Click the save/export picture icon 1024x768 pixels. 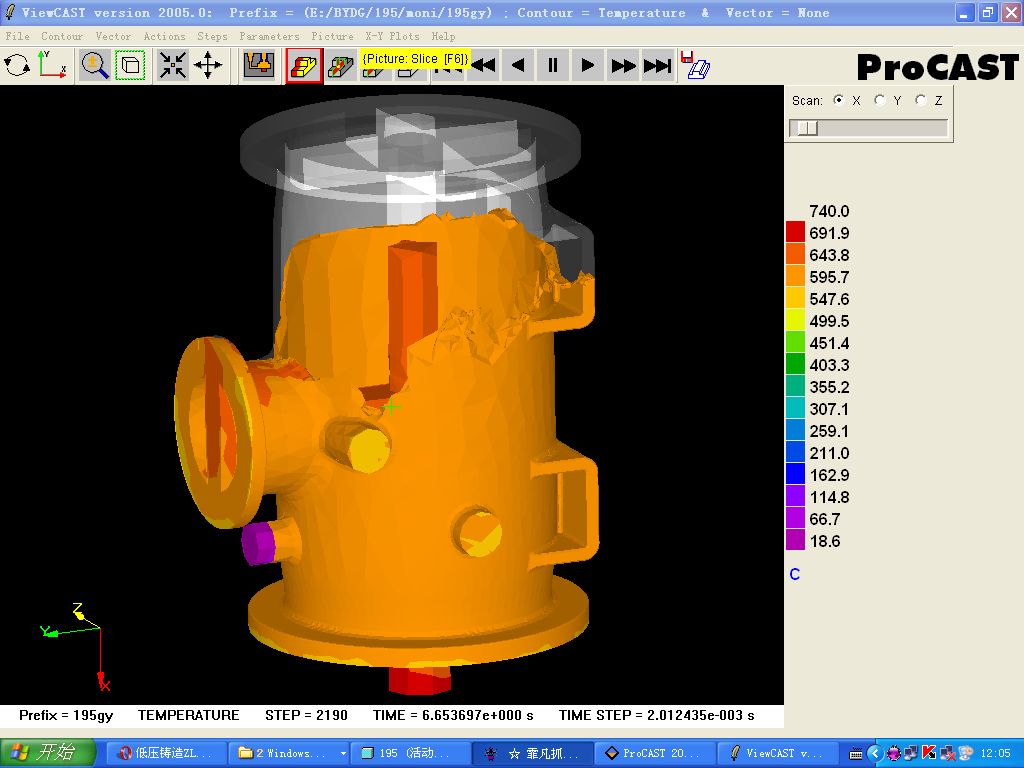pyautogui.click(x=695, y=65)
